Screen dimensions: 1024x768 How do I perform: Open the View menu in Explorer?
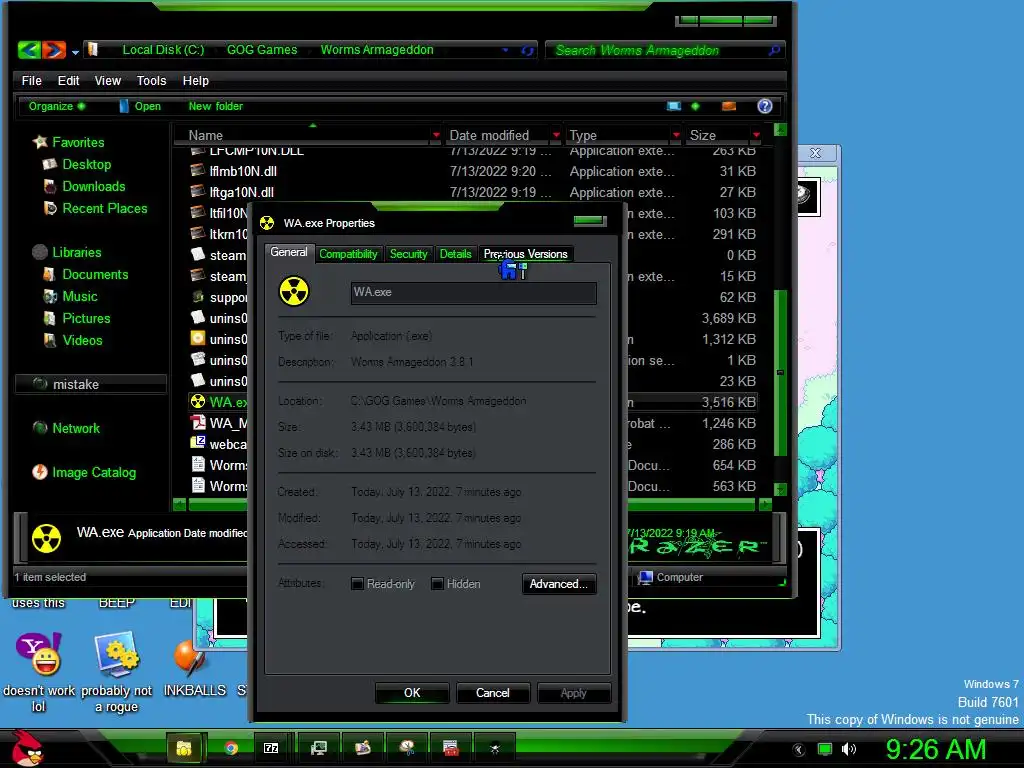coord(108,80)
